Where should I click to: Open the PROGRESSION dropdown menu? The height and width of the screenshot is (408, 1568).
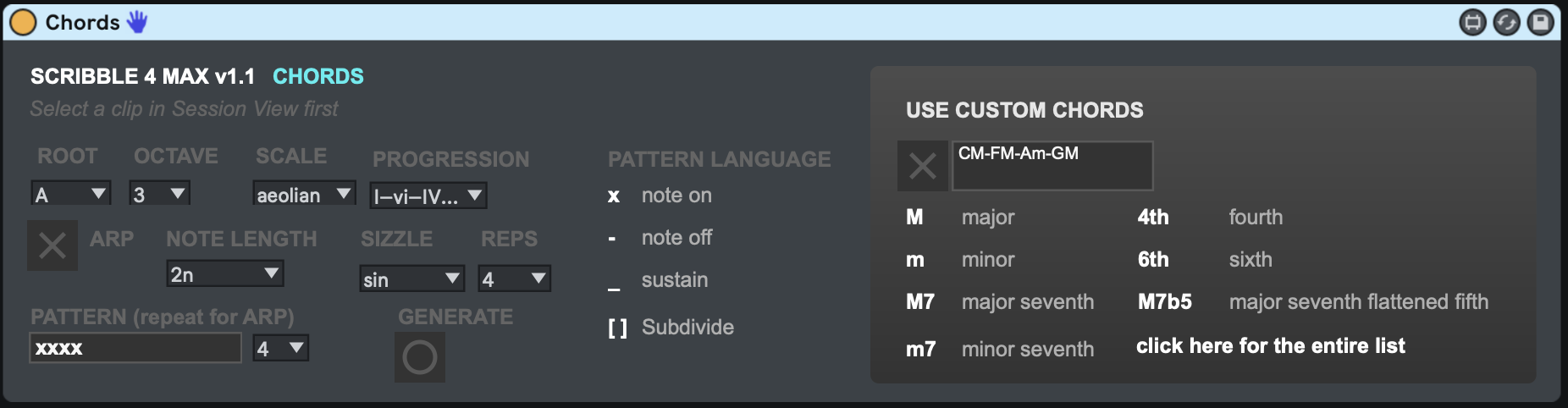click(x=428, y=196)
